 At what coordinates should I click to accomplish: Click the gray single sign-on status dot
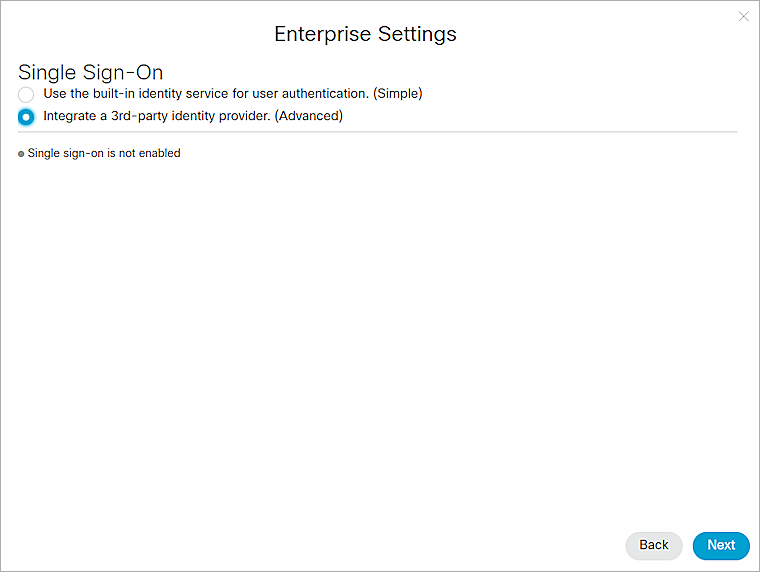click(x=21, y=154)
